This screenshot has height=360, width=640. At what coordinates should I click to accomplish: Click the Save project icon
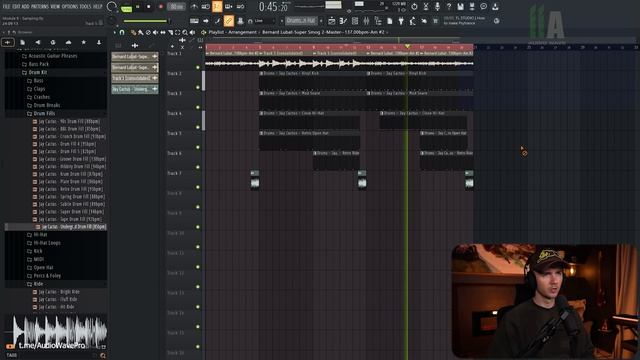tap(460, 7)
